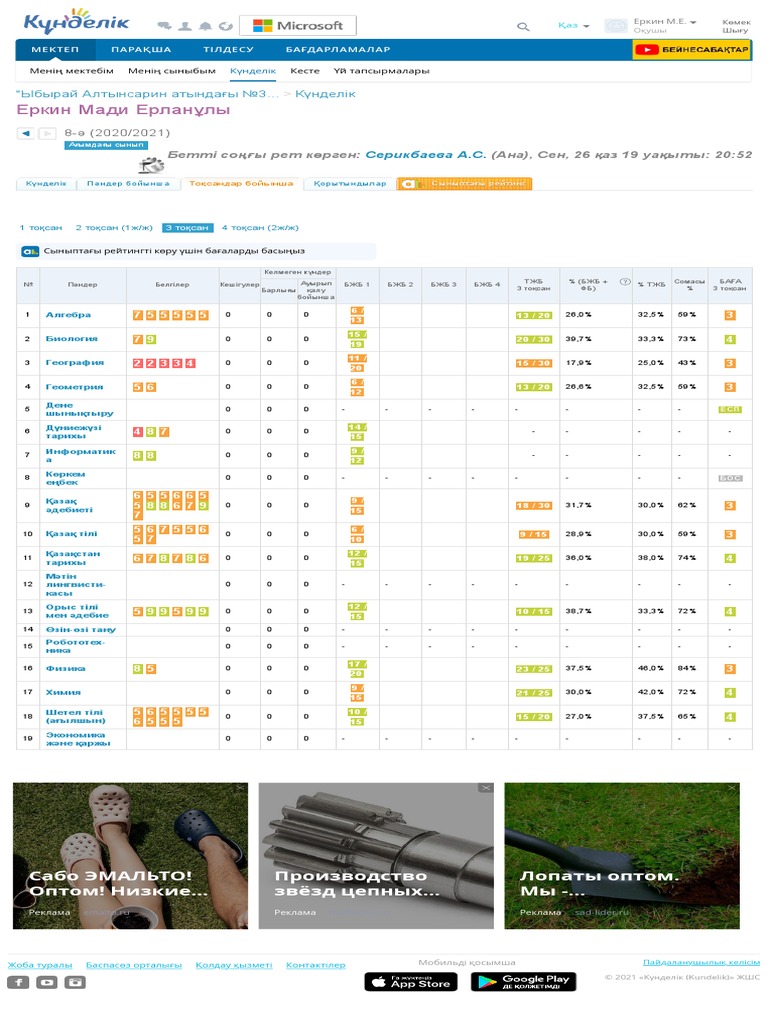Screen dimensions: 768x1024
Task: Click the App Store download badge
Action: 411,982
